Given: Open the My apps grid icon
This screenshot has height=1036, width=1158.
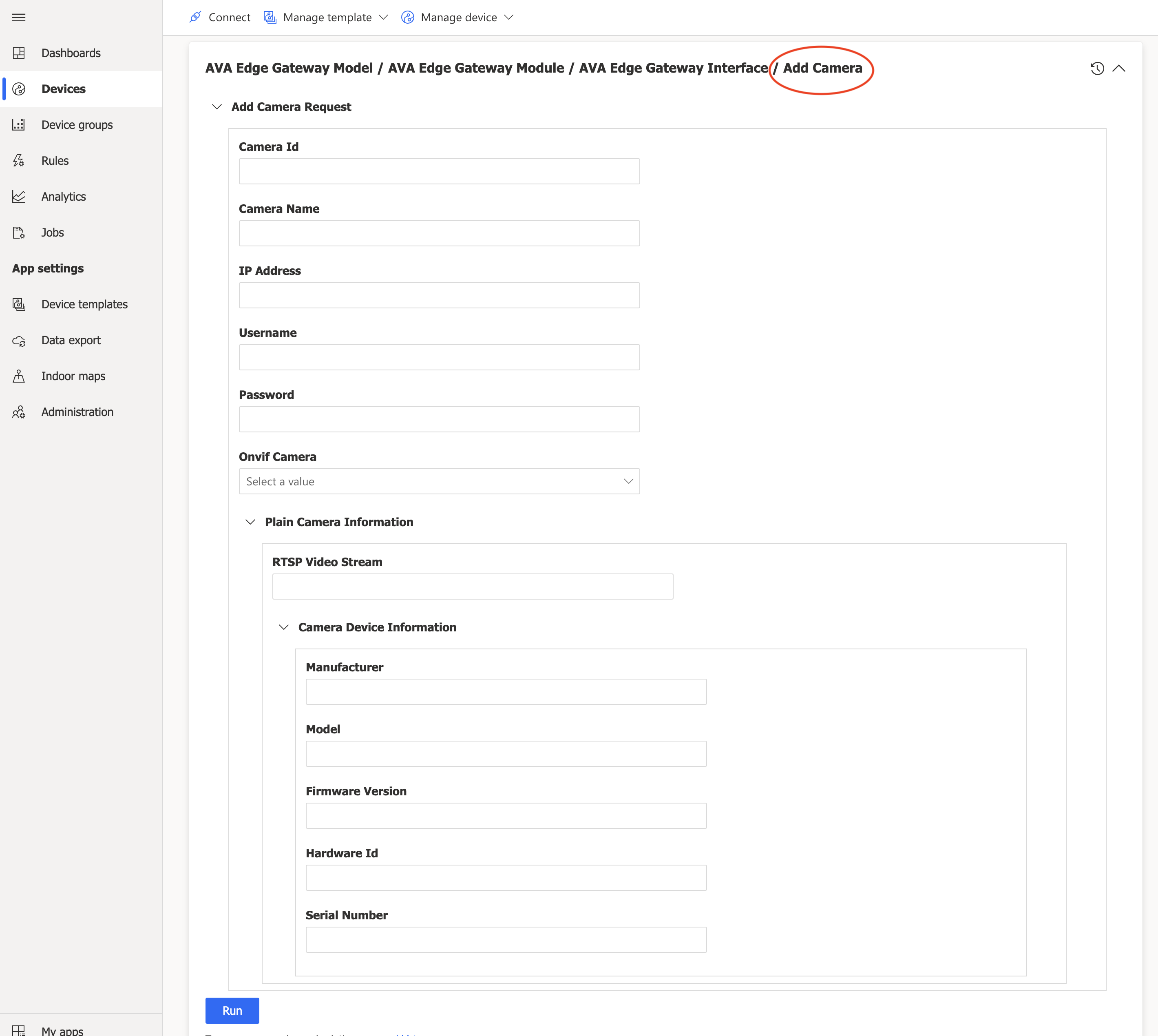Looking at the screenshot, I should click(x=19, y=1030).
